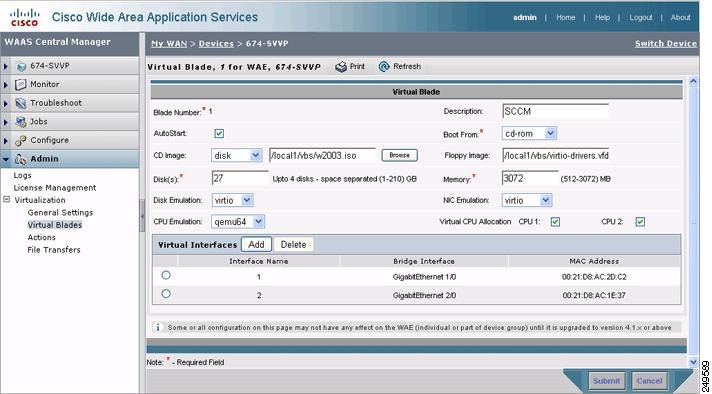Click the CD Image path field

point(322,155)
